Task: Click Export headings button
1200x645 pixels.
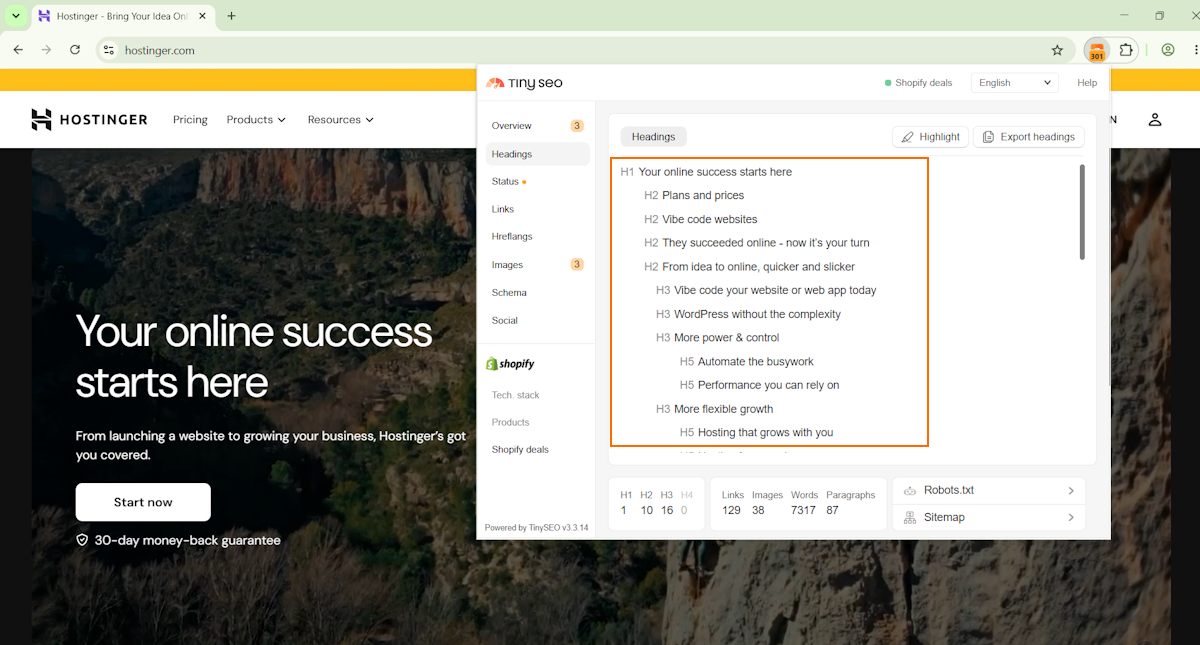Action: pyautogui.click(x=1028, y=137)
